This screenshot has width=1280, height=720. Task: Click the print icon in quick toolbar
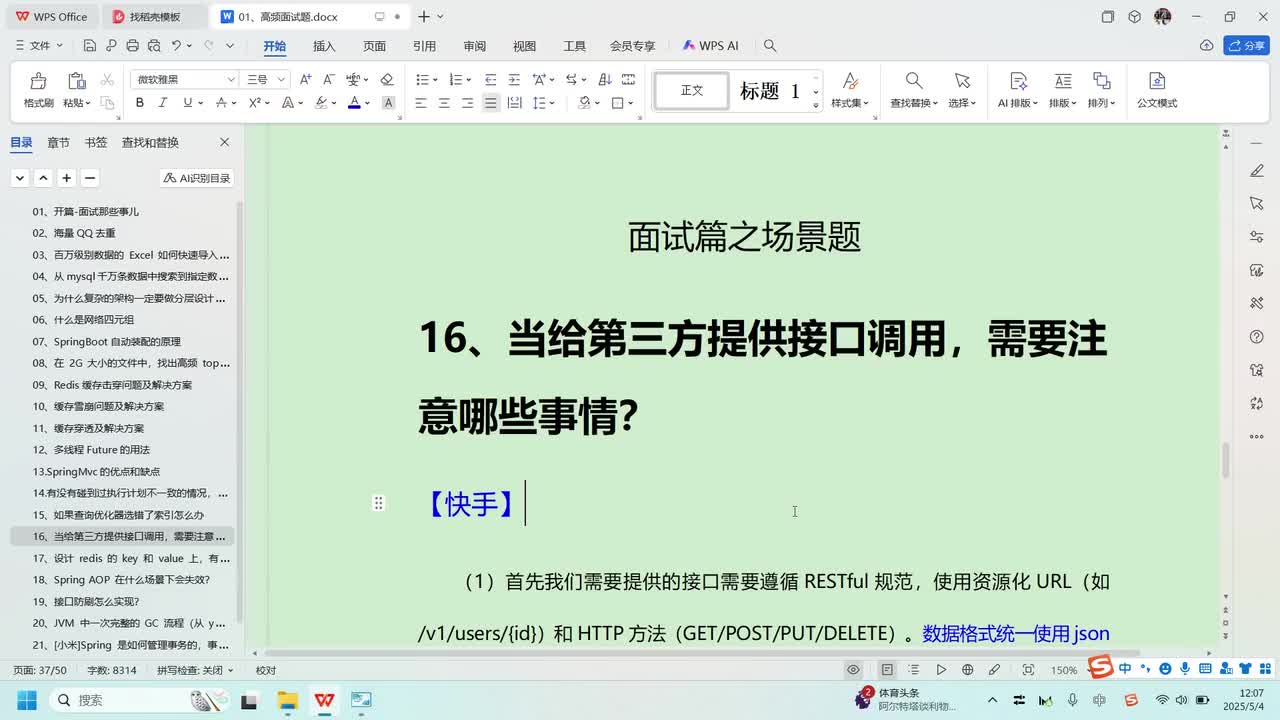click(133, 46)
